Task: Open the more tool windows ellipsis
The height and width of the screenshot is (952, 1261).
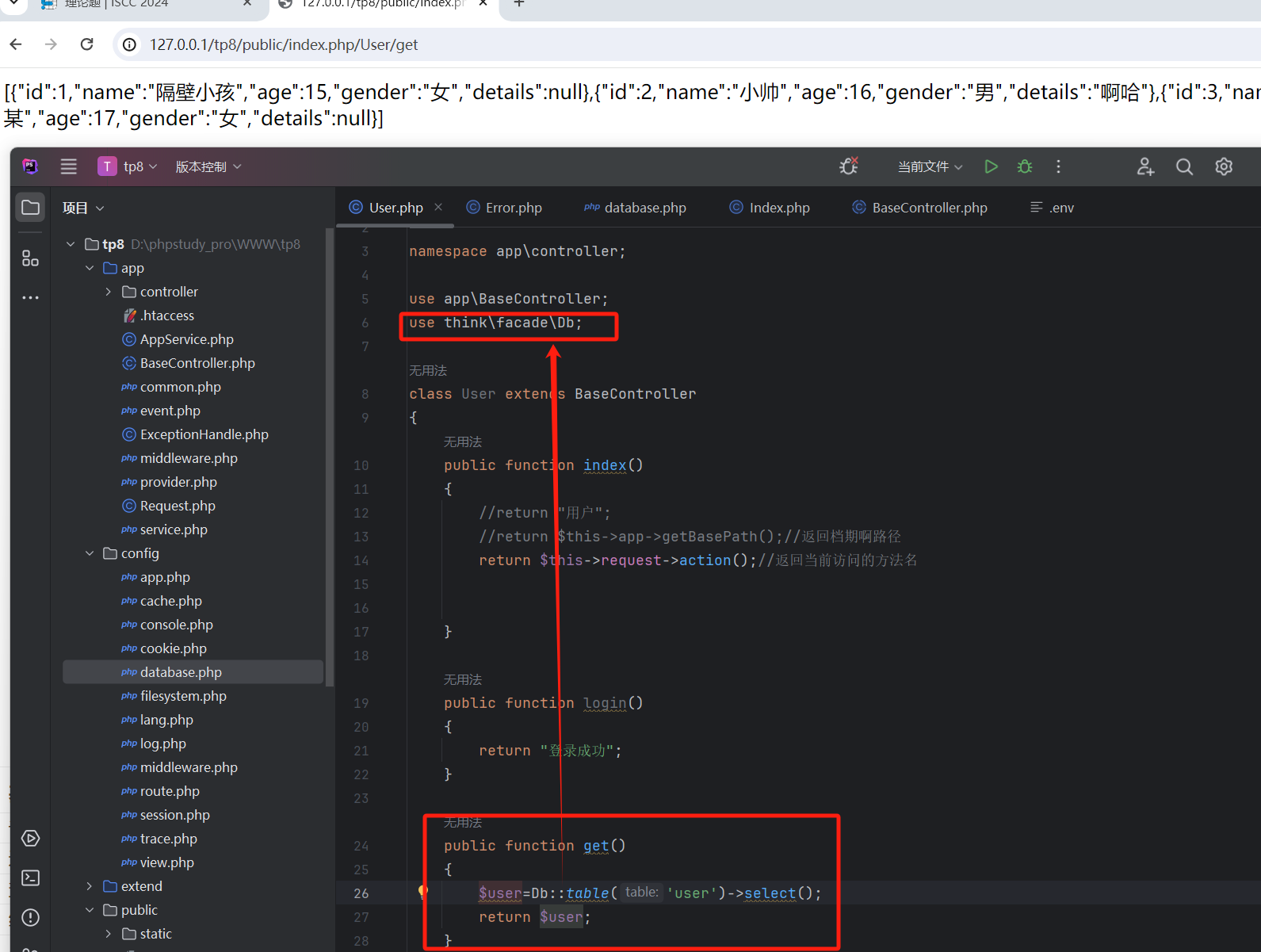Action: pyautogui.click(x=30, y=298)
